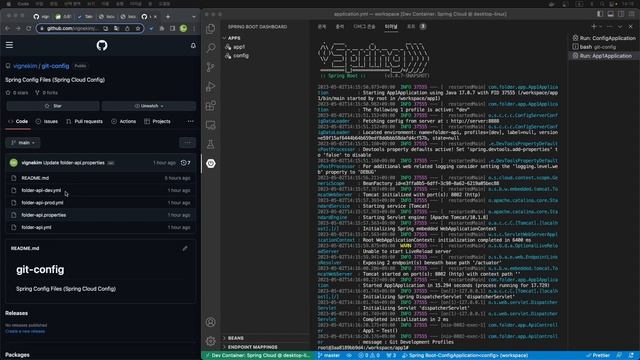Open folder-api.properties file

click(x=44, y=215)
